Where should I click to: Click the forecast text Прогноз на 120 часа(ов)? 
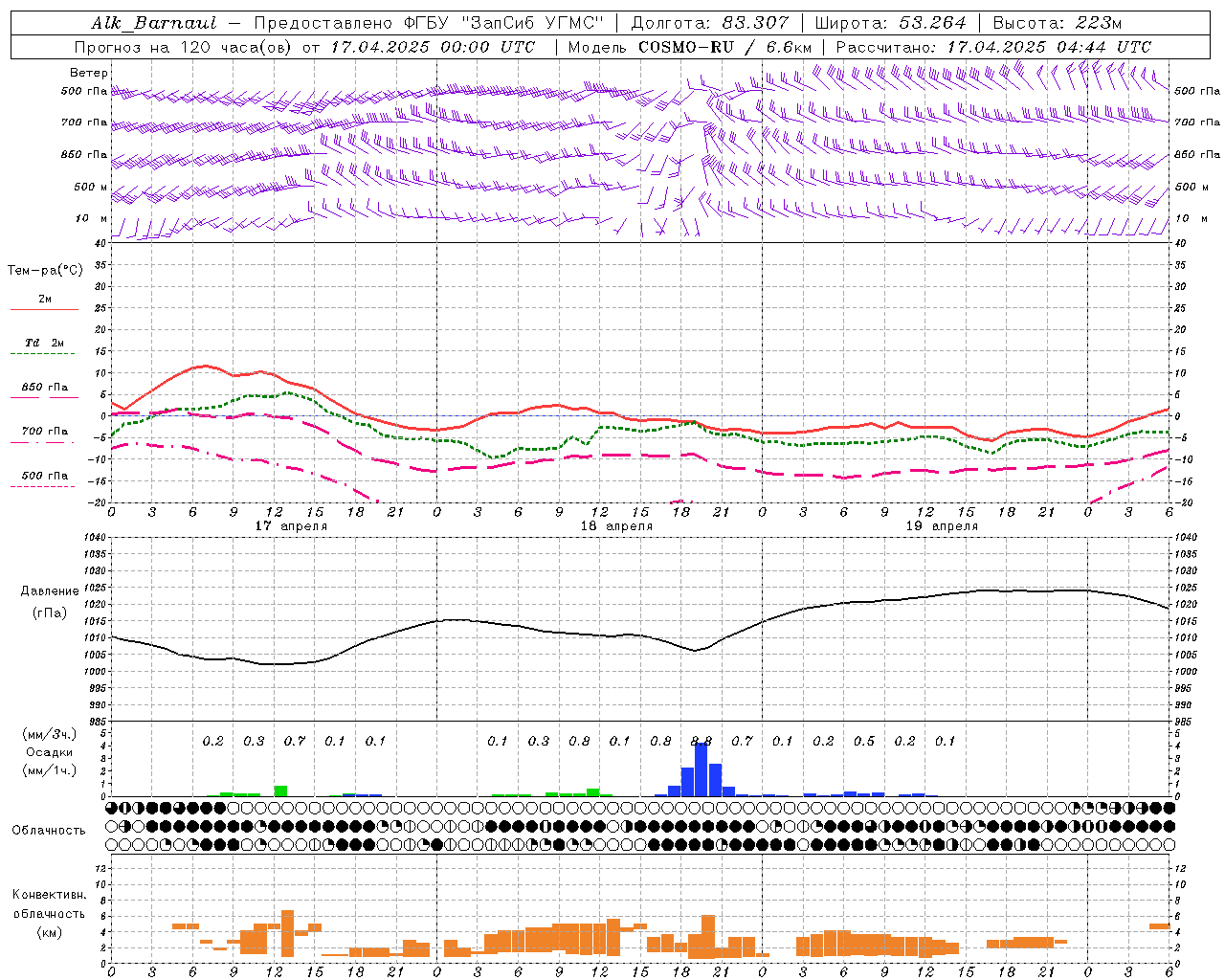(183, 47)
